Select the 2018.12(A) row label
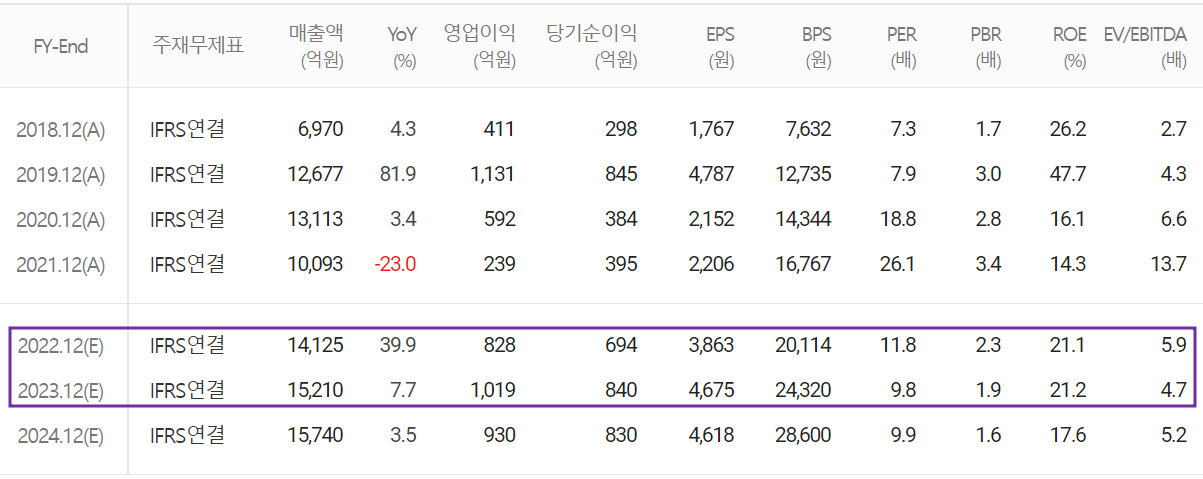Viewport: 1203px width, 479px height. 61,130
